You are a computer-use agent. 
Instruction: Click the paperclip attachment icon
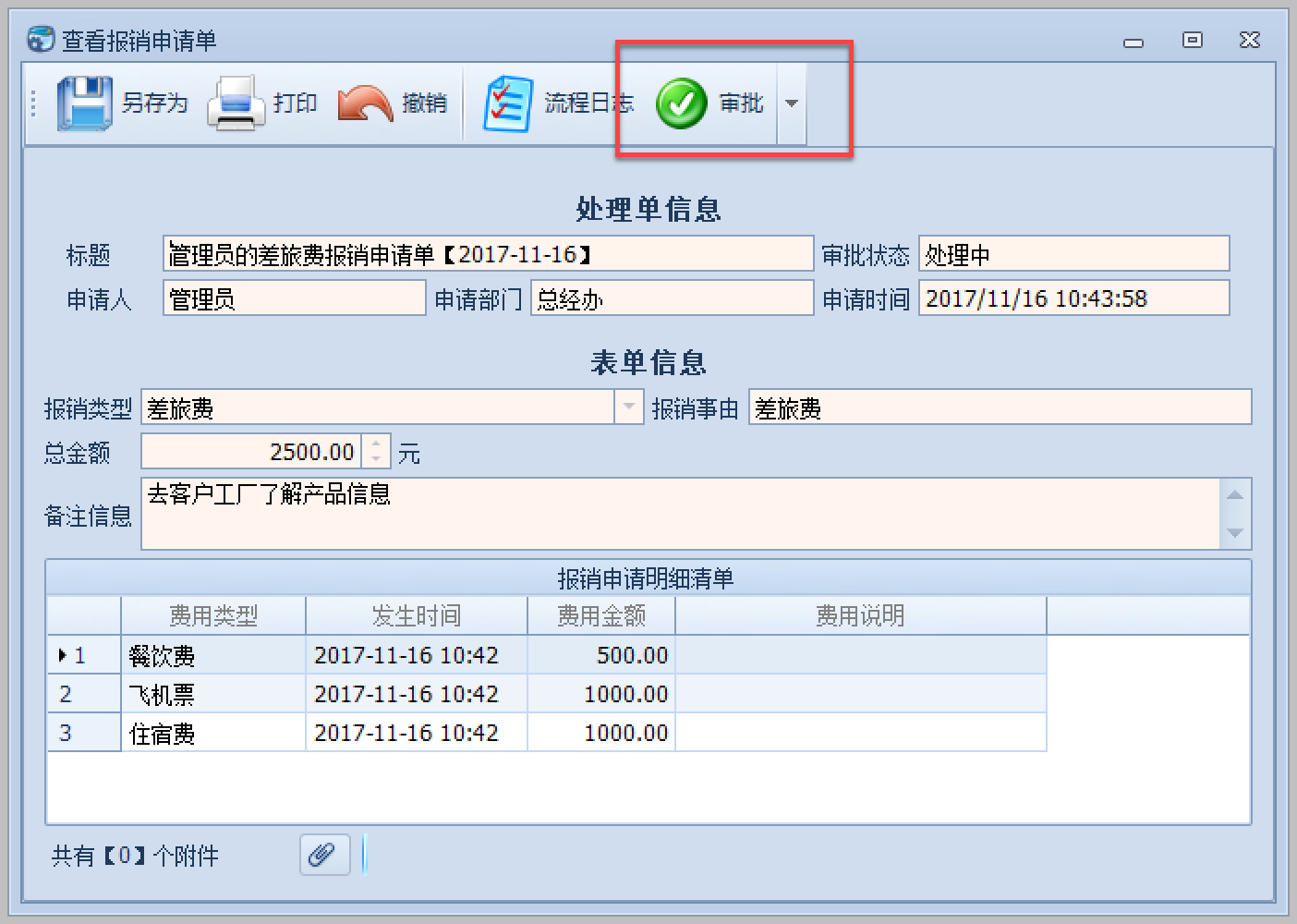tap(324, 855)
